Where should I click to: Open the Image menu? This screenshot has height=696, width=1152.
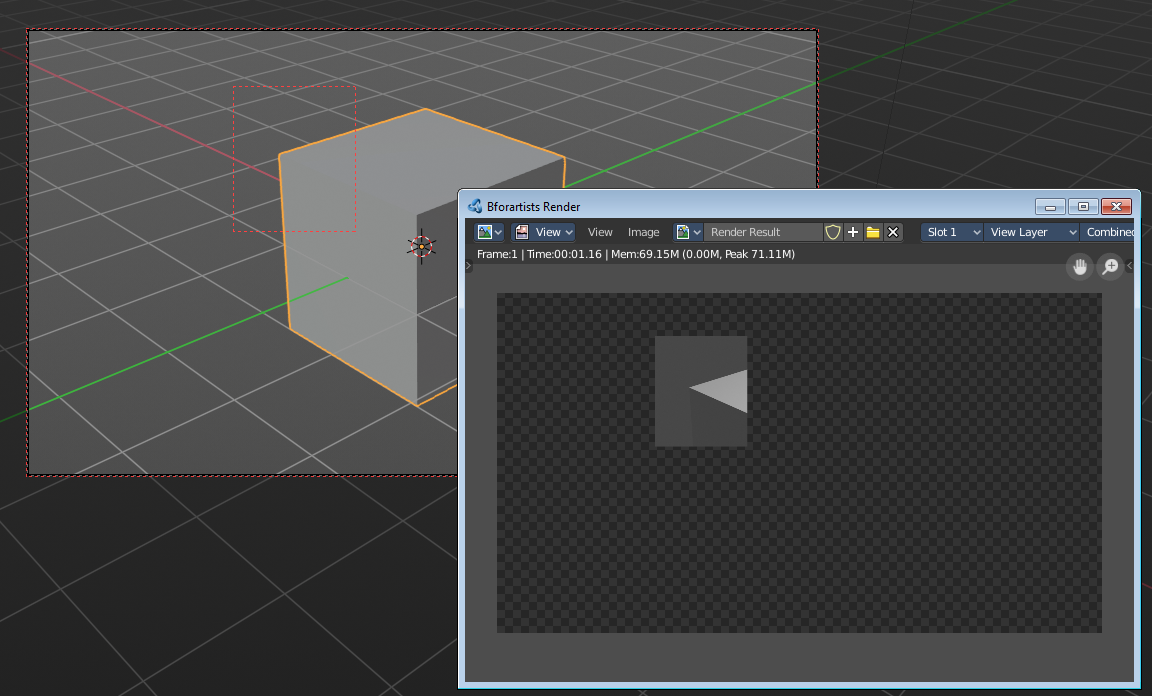click(644, 232)
